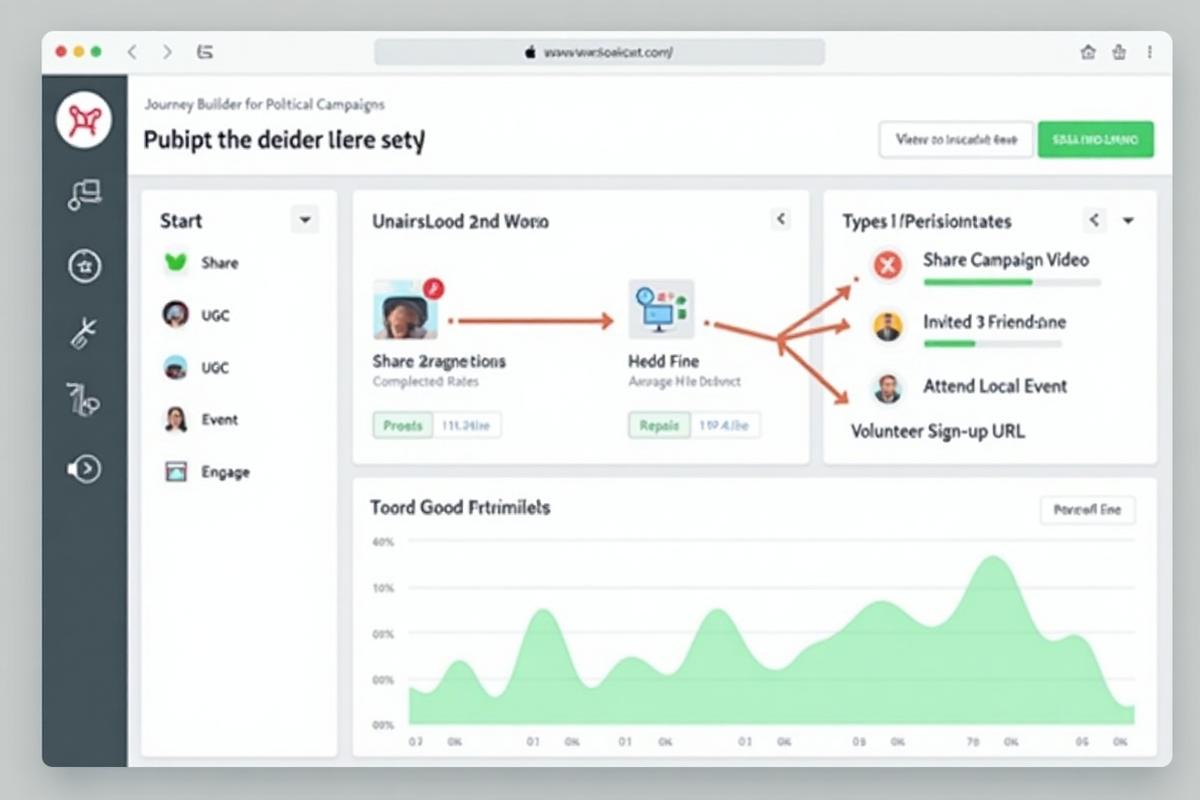Click the green heart icon beside Share
Viewport: 1200px width, 800px height.
pos(176,263)
